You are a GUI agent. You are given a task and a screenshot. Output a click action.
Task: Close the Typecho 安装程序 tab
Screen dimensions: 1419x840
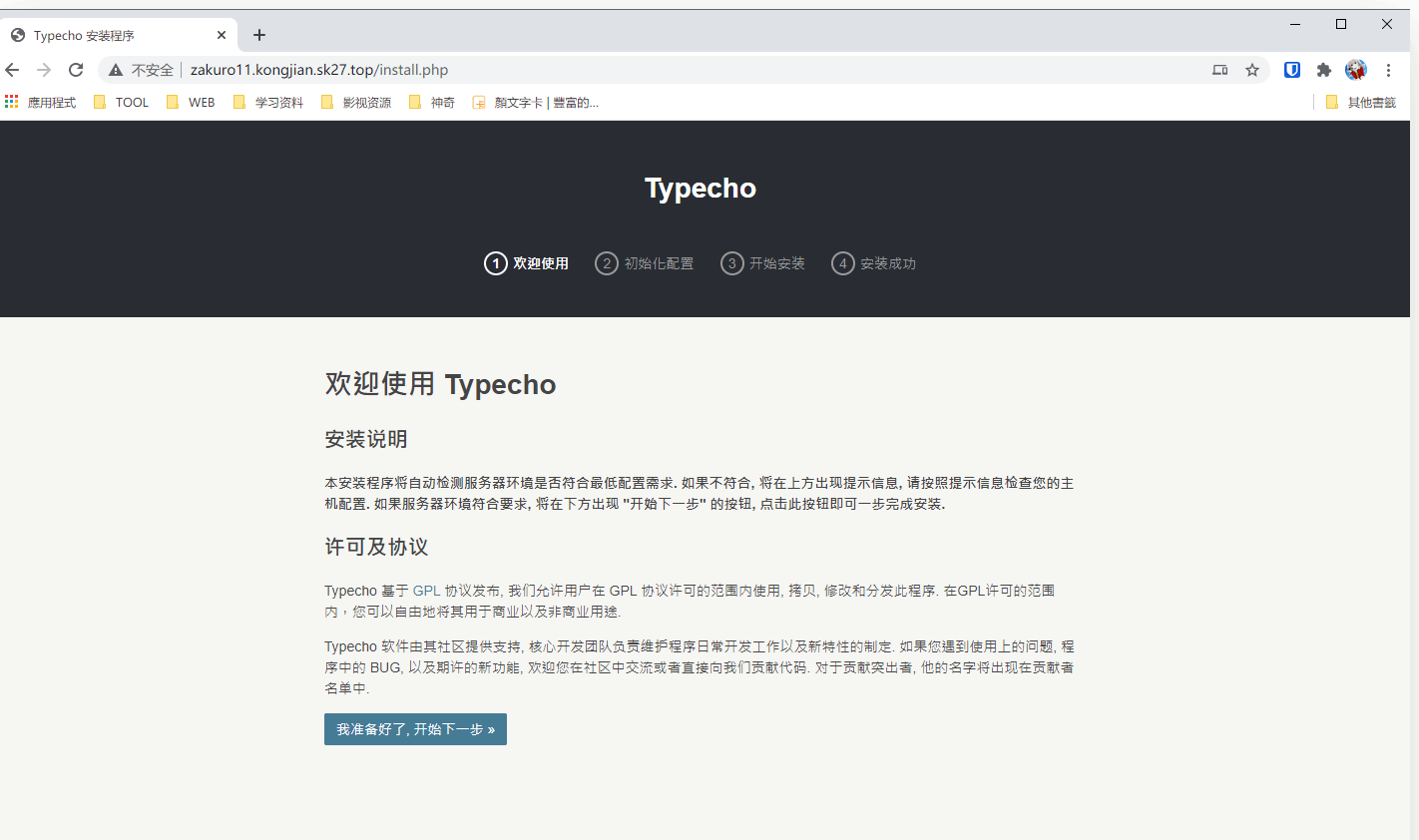click(222, 35)
